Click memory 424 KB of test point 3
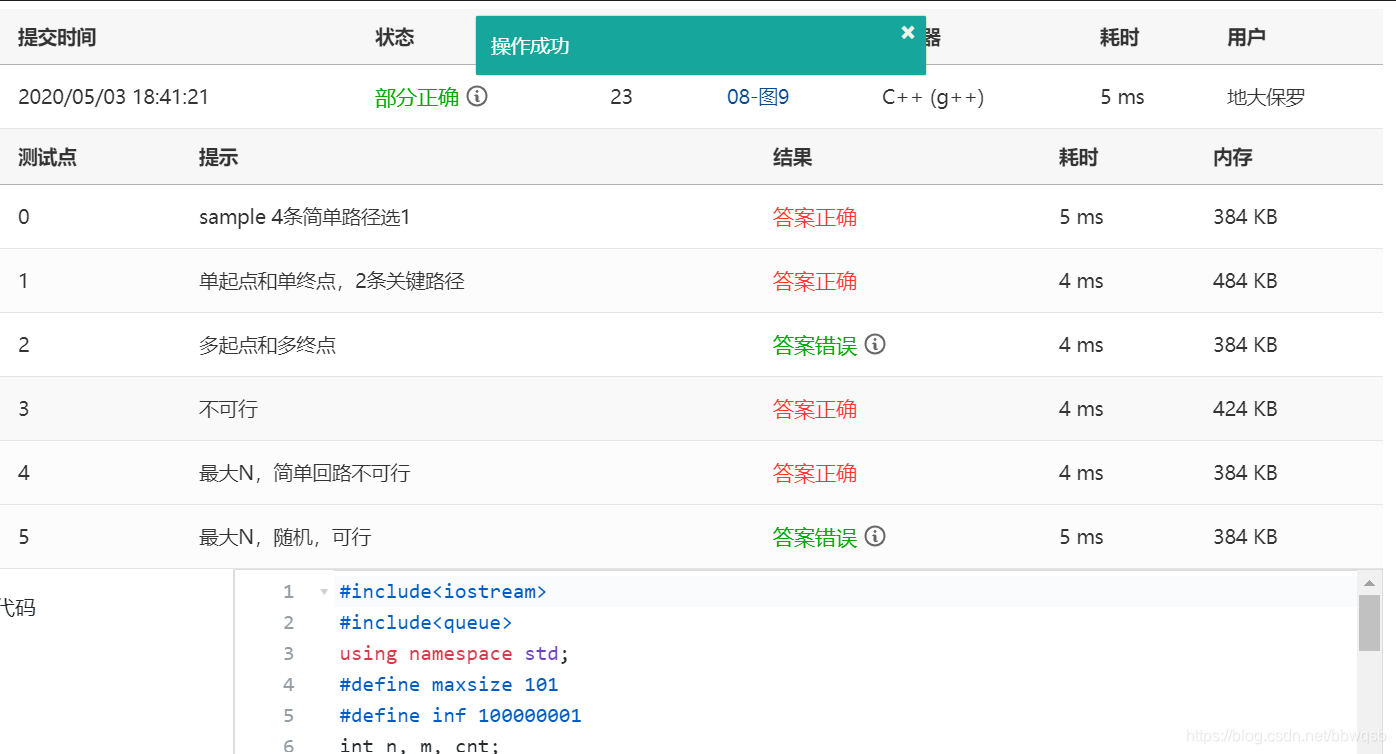 click(x=1245, y=409)
